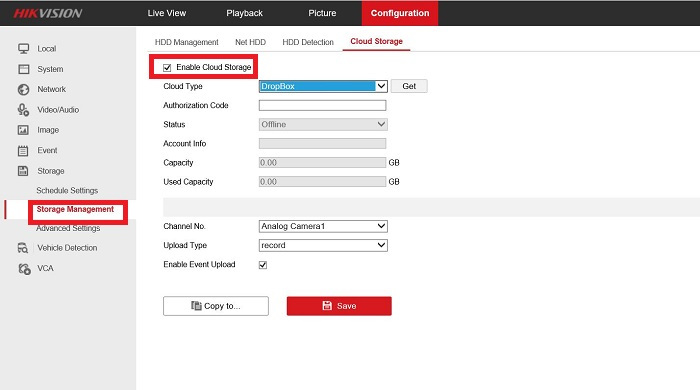Open Event calendar icon
This screenshot has height=390, width=700.
click(23, 151)
